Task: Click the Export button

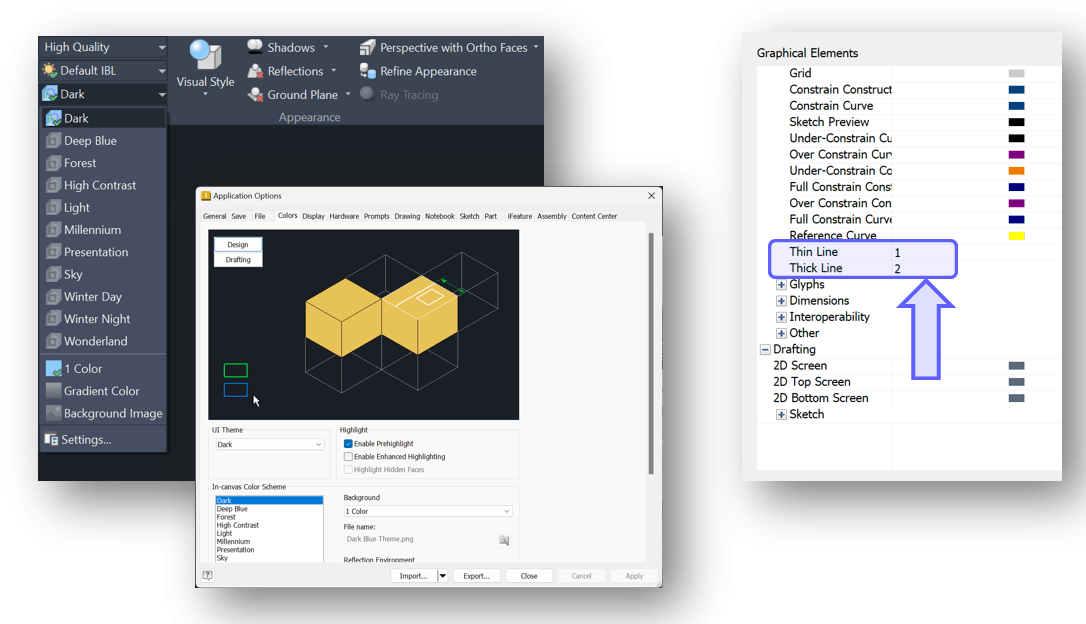Action: point(476,576)
